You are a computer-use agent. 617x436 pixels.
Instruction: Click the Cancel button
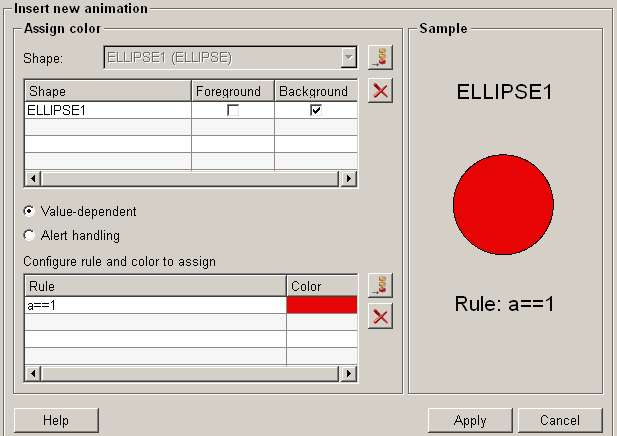[x=559, y=420]
